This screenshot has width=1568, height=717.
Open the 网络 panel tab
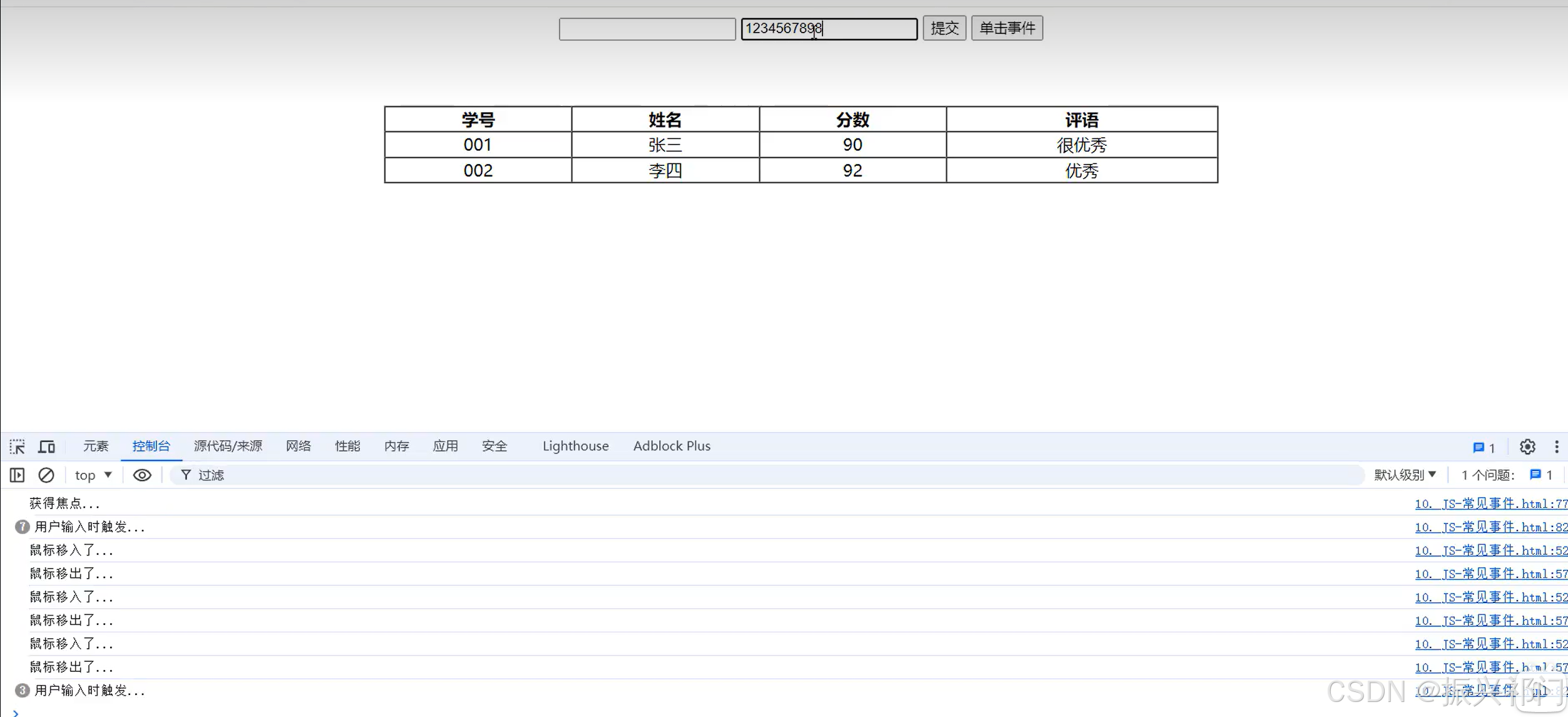[x=299, y=446]
